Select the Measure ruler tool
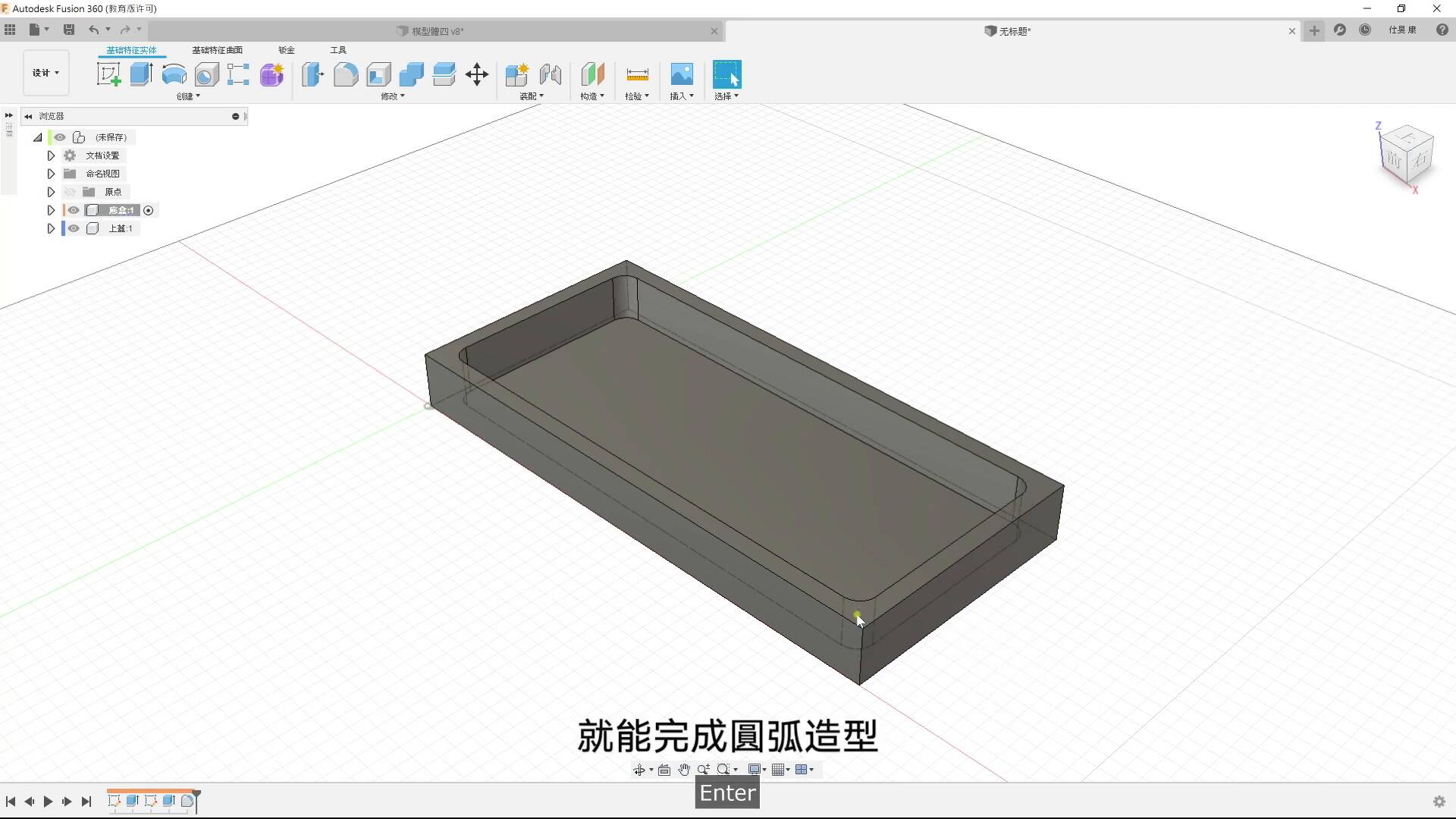 637,74
